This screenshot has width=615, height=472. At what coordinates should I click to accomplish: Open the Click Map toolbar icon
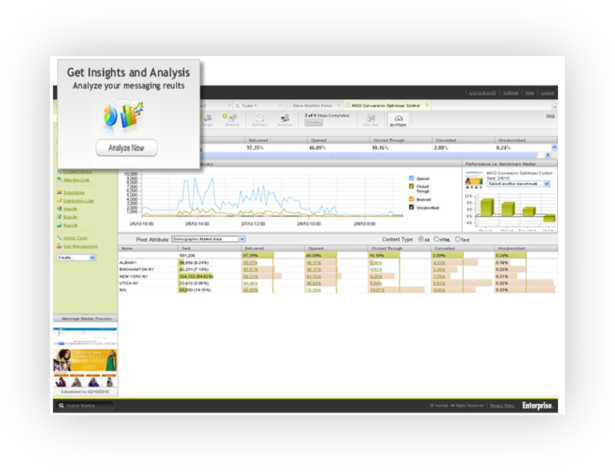click(371, 118)
